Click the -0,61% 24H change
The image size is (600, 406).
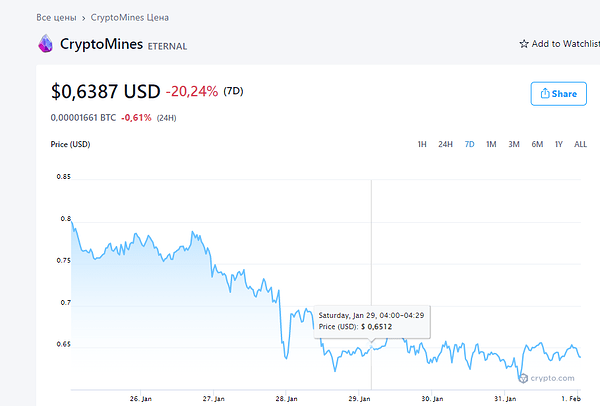[x=136, y=117]
